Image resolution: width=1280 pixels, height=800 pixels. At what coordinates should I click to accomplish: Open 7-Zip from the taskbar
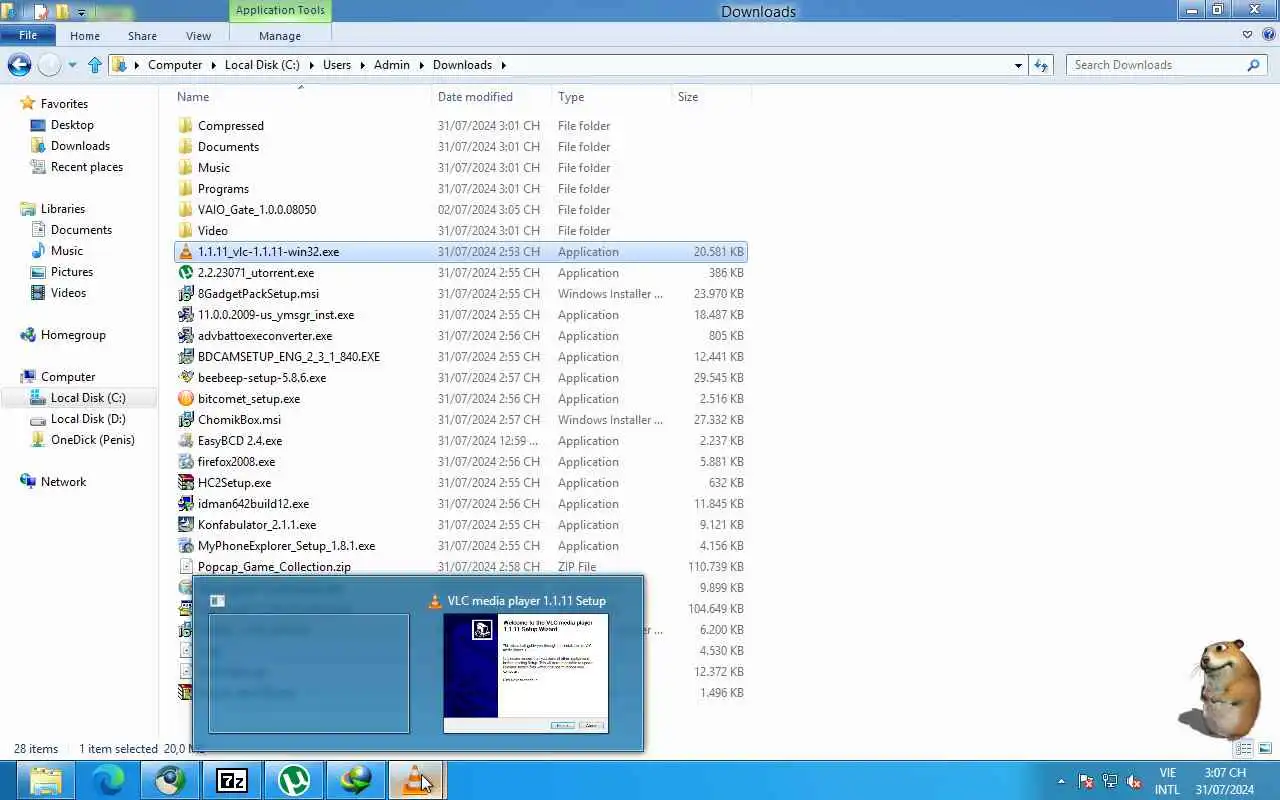(232, 780)
